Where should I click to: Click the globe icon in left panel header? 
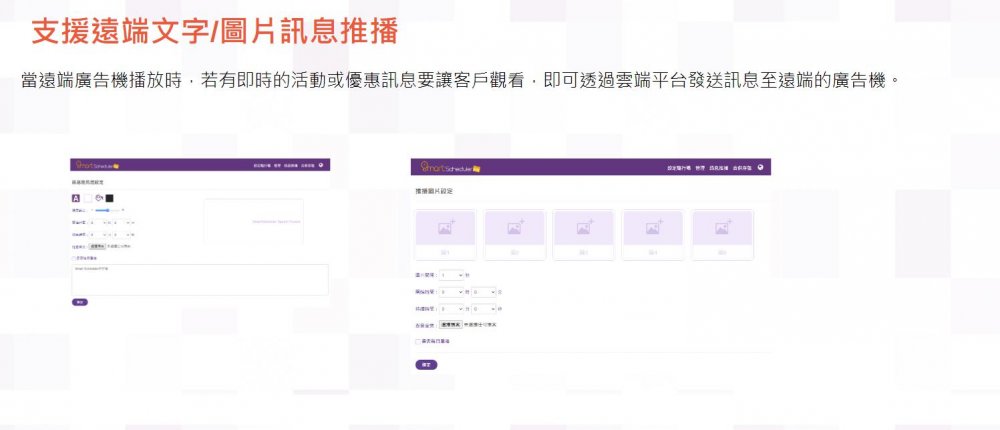(321, 164)
